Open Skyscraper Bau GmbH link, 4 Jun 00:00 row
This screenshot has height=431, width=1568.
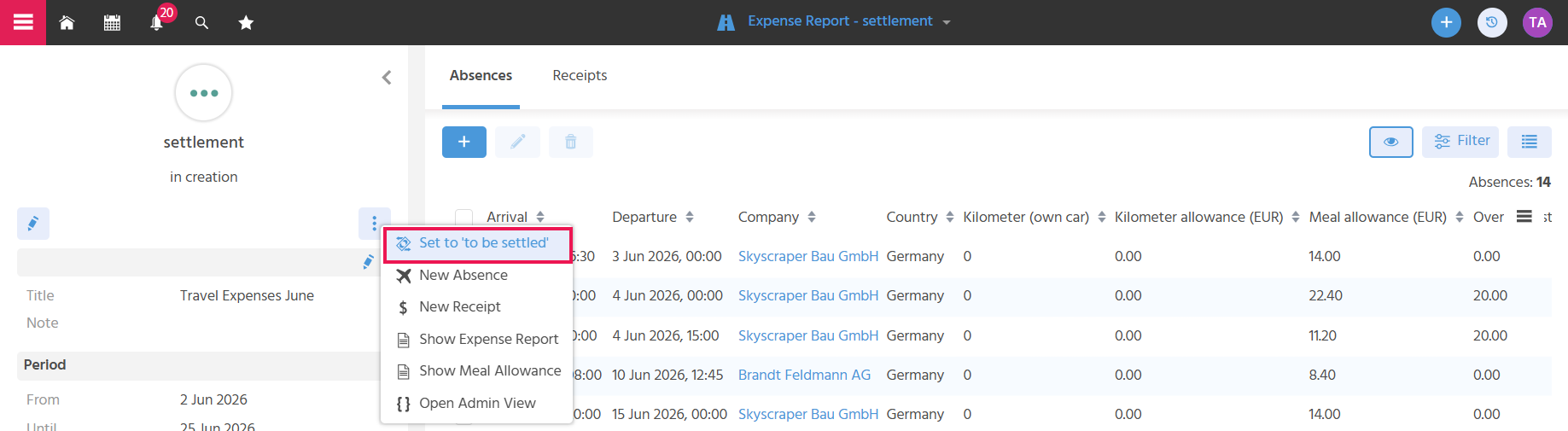[x=808, y=296]
